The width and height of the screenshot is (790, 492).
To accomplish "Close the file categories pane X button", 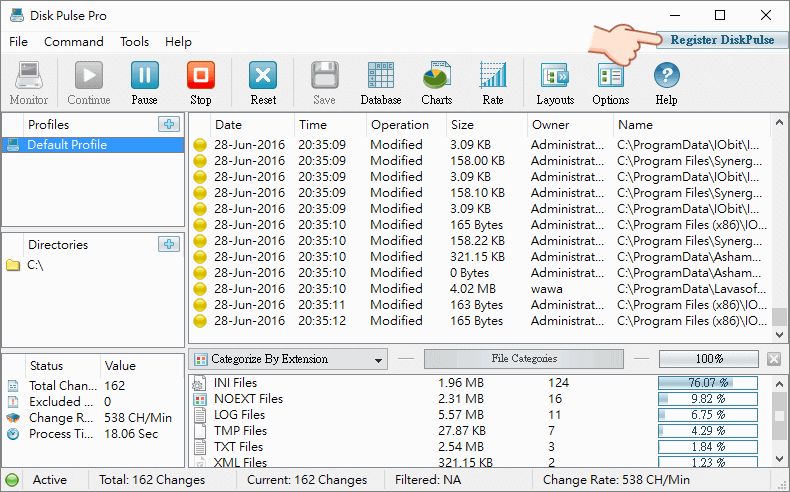I will point(774,359).
